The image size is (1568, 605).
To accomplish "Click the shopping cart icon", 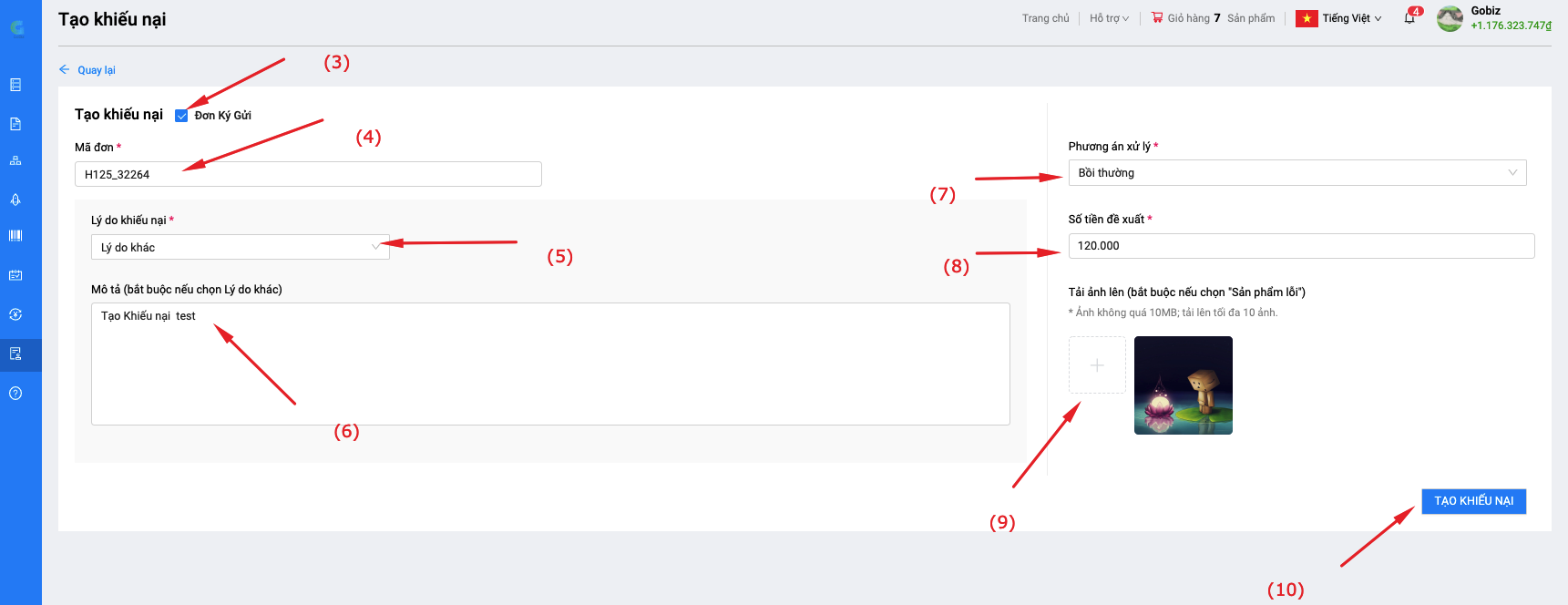I will (x=1157, y=17).
